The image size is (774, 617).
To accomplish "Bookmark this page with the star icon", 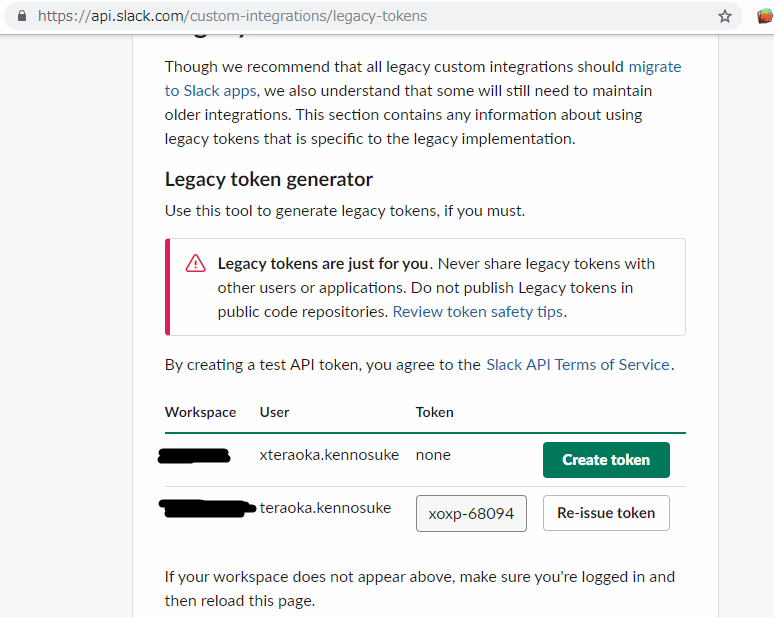I will 725,16.
